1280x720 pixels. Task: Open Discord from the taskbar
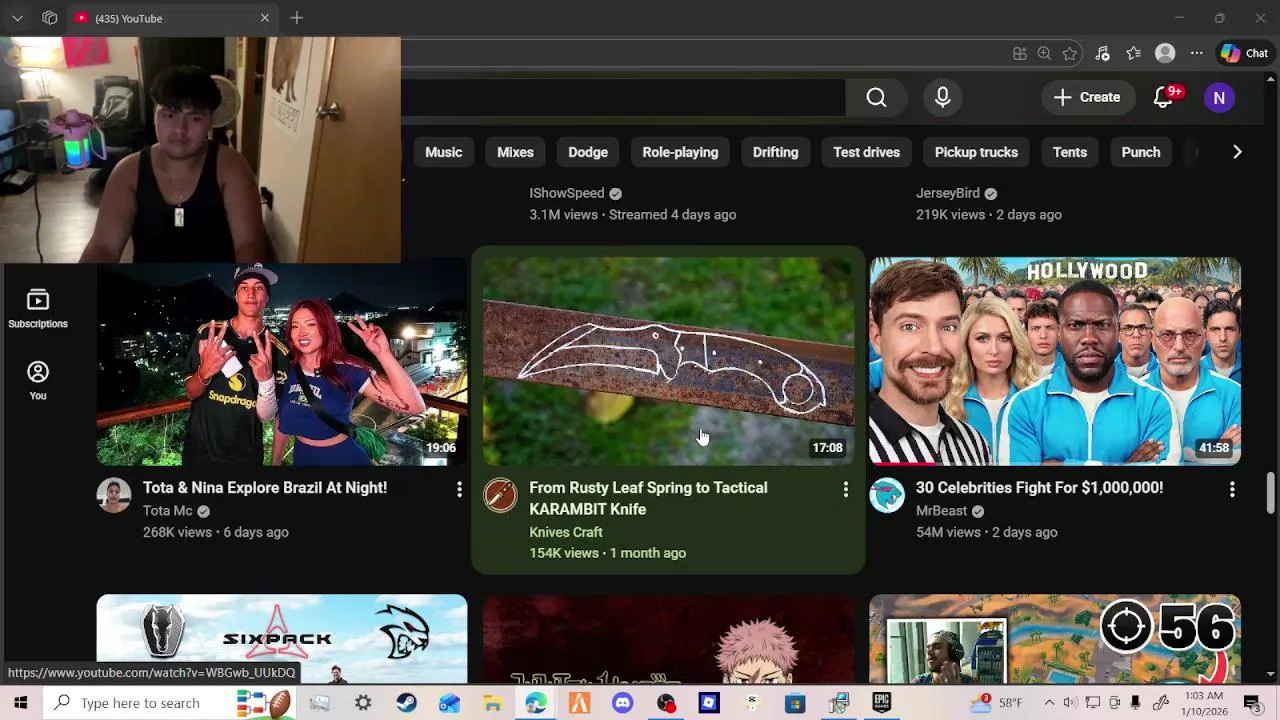pos(623,703)
